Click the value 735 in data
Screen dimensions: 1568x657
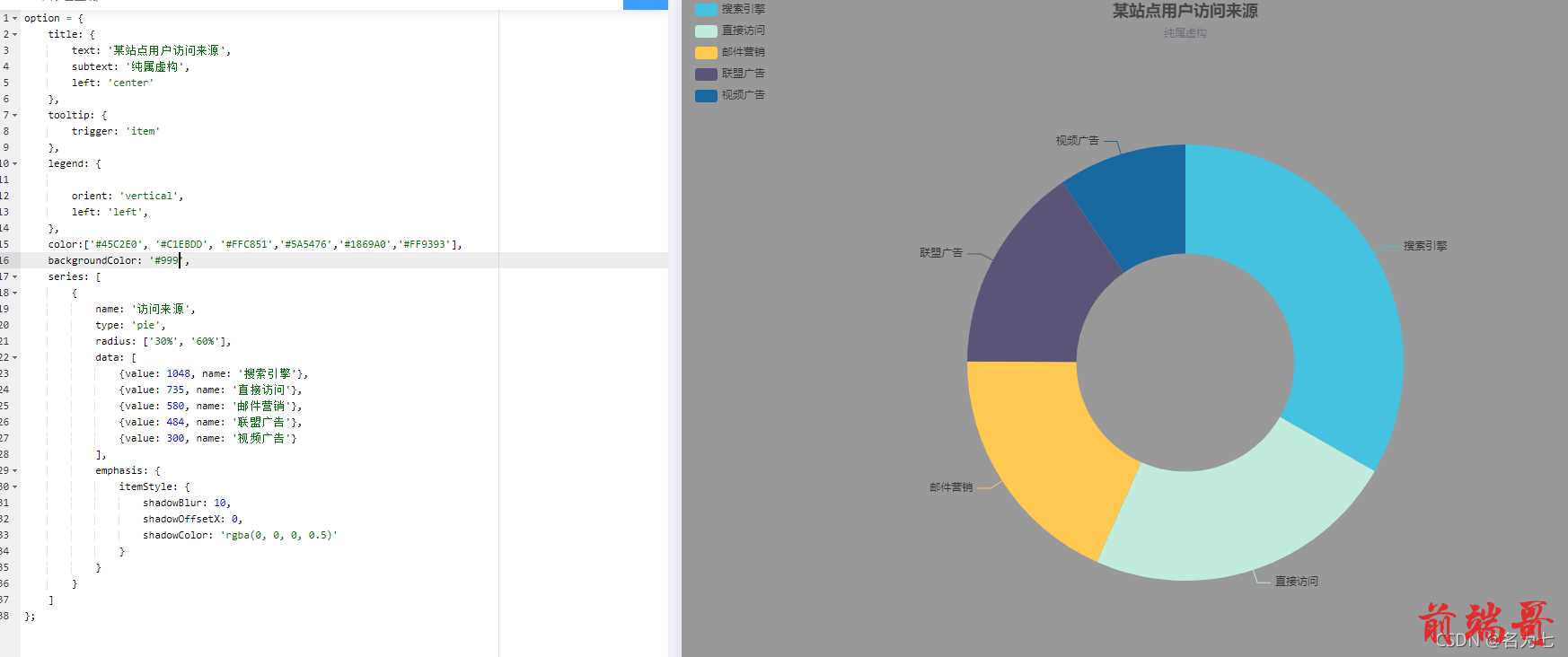[x=175, y=390]
